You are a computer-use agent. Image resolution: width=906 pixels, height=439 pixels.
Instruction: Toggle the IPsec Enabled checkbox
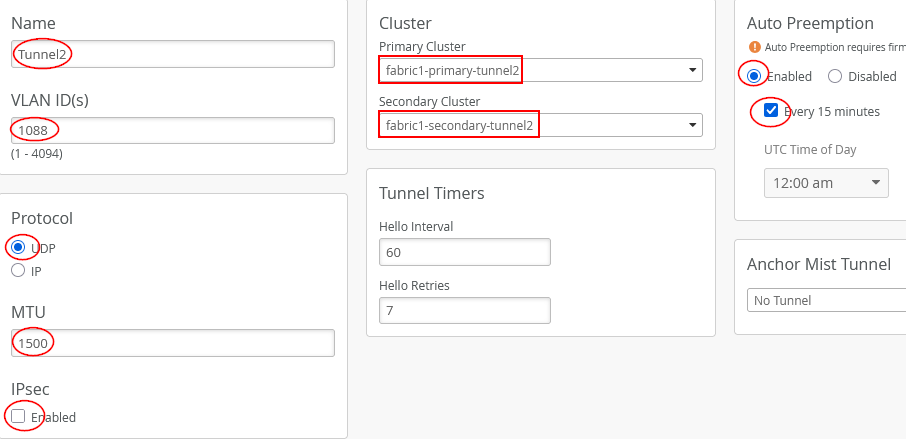tap(18, 416)
